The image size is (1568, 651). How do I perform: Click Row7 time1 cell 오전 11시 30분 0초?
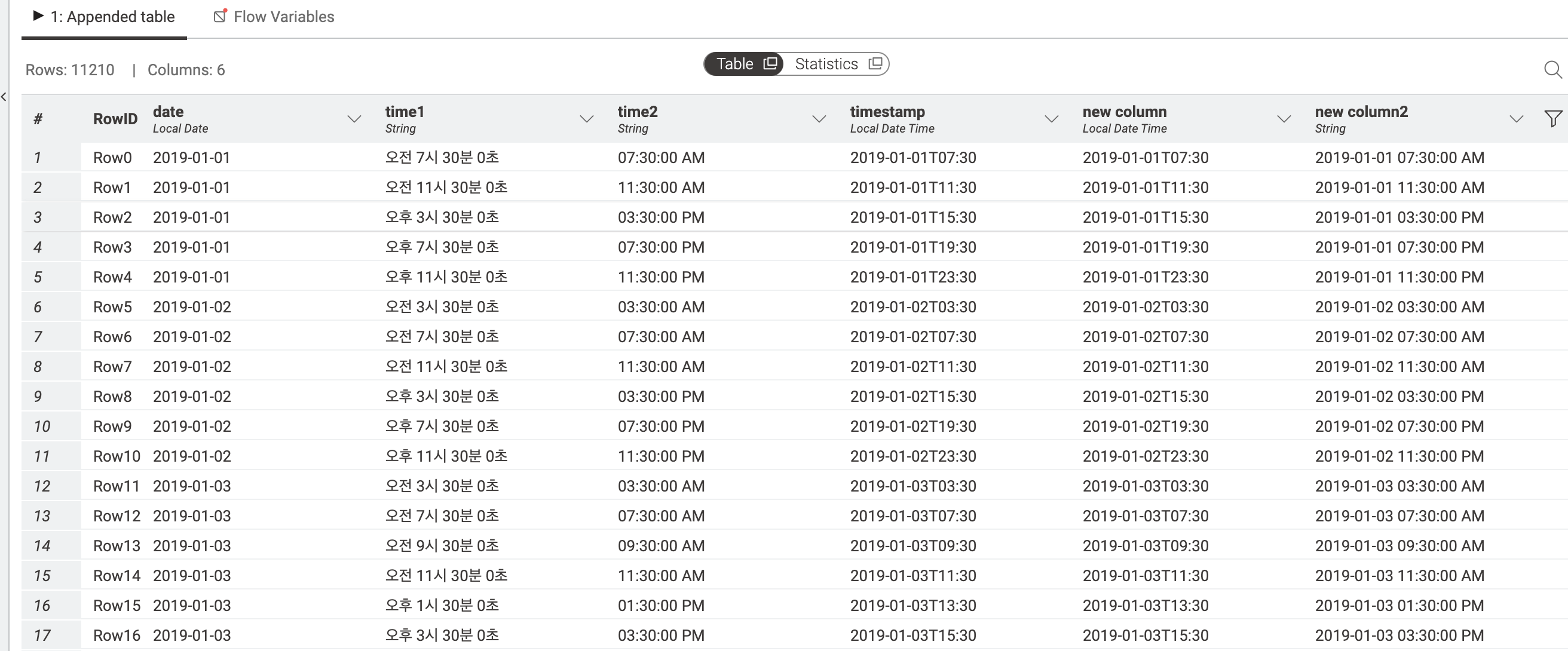click(x=446, y=366)
